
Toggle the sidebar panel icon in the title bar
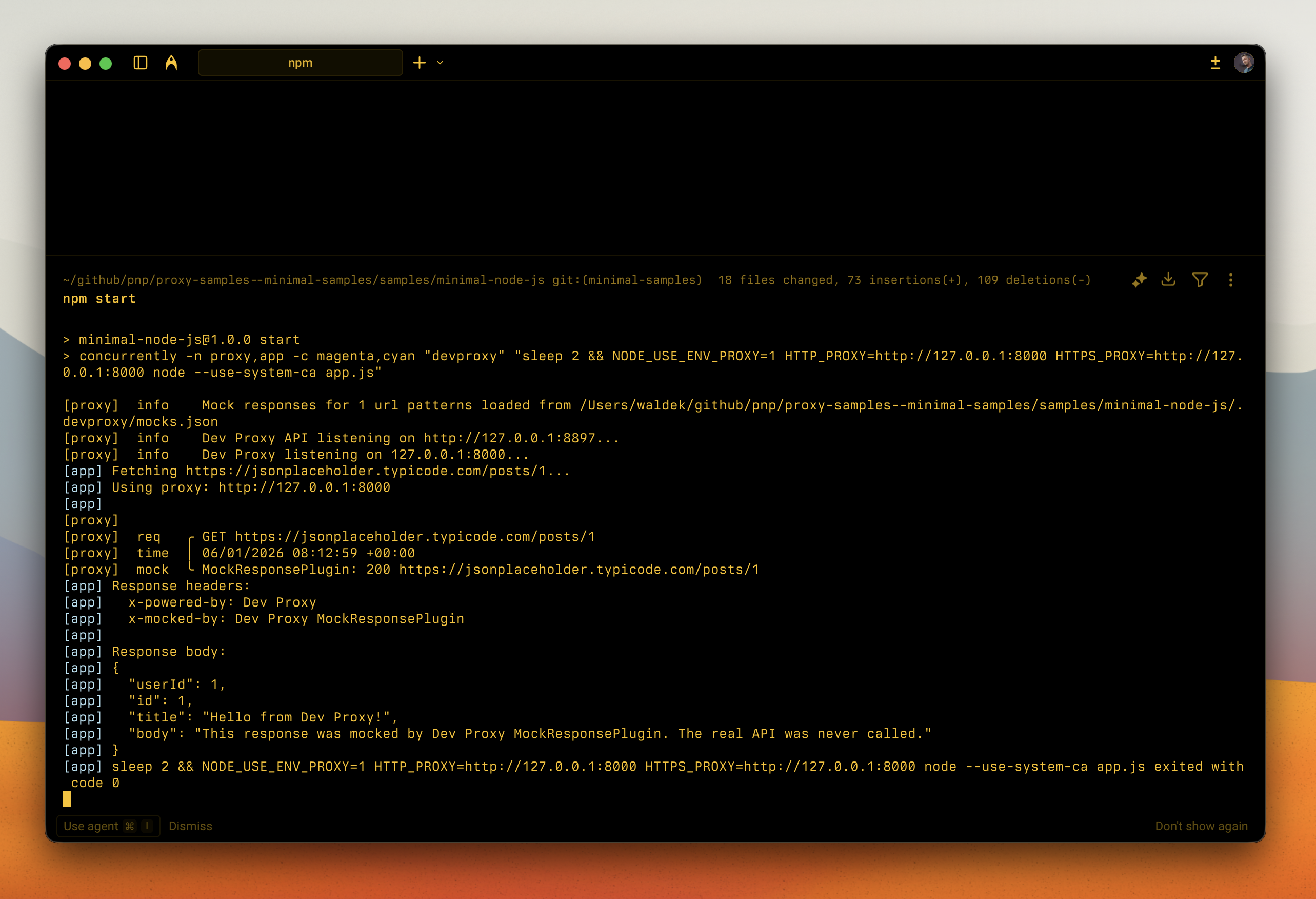[141, 63]
